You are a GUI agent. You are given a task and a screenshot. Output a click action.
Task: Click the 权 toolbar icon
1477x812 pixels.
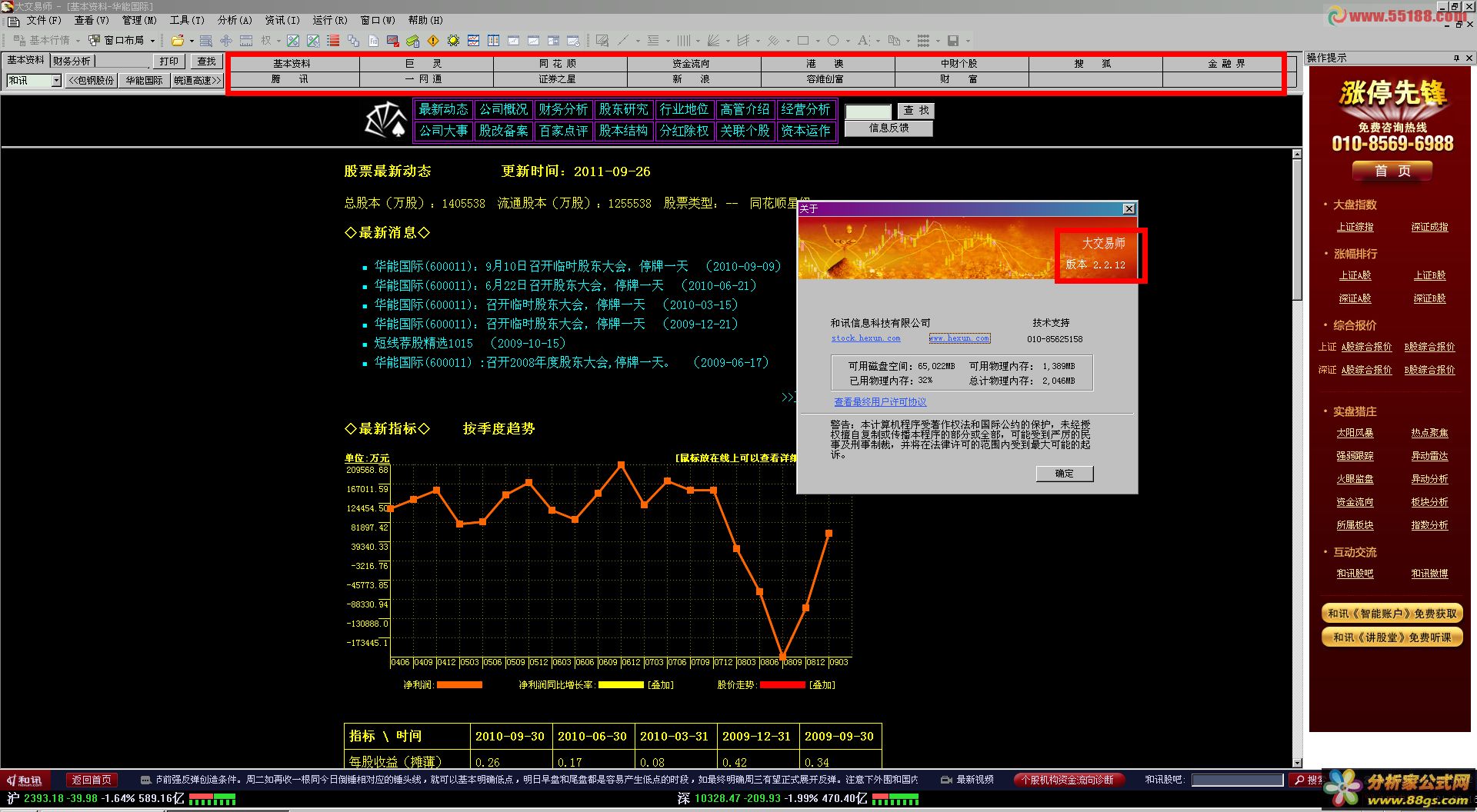point(266,40)
